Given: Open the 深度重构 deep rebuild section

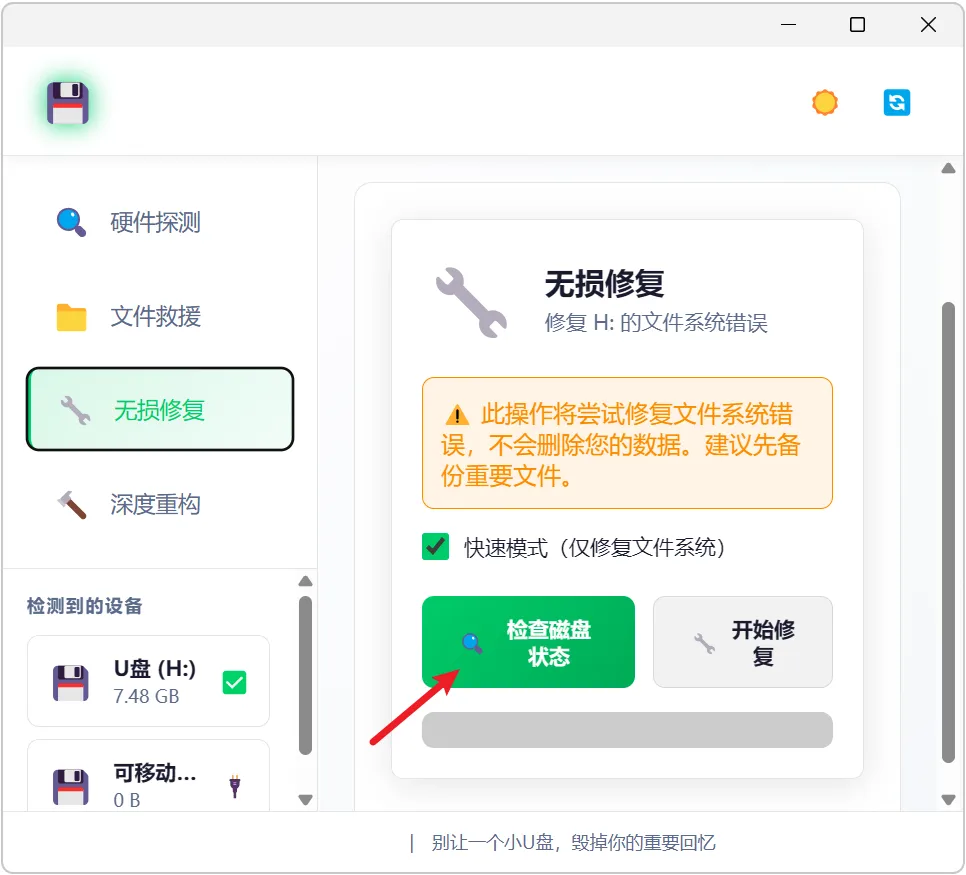Looking at the screenshot, I should (160, 504).
